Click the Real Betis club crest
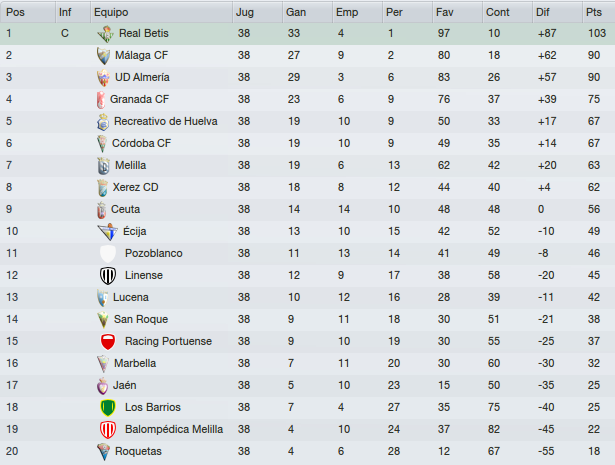The height and width of the screenshot is (465, 615). point(106,34)
